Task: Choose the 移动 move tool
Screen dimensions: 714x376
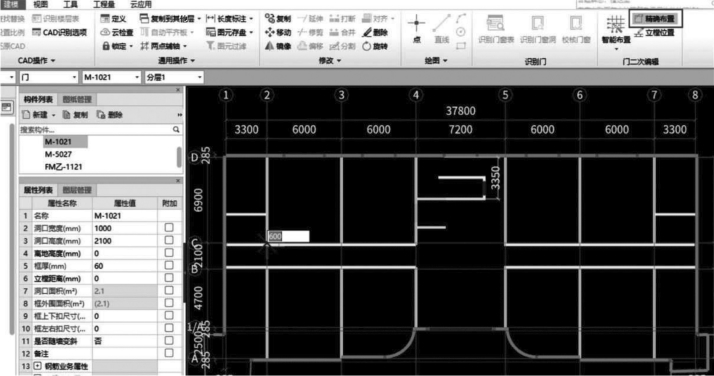Action: (278, 32)
